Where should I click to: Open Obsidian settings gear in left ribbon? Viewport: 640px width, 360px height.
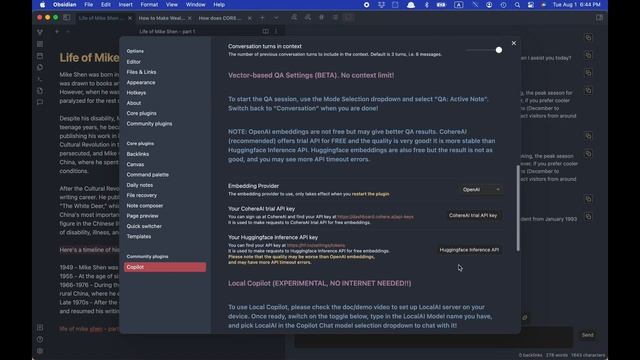(40, 351)
